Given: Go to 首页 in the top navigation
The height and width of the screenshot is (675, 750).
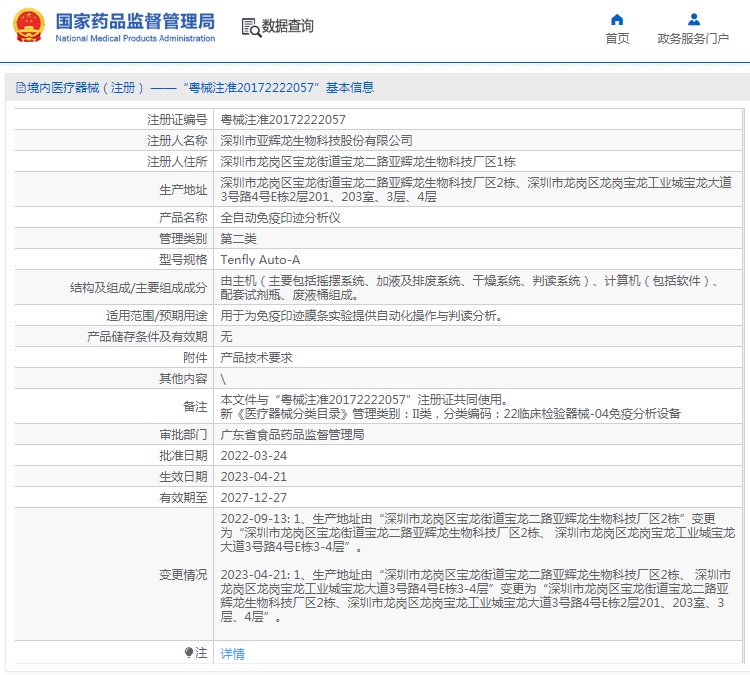Looking at the screenshot, I should pos(617,39).
